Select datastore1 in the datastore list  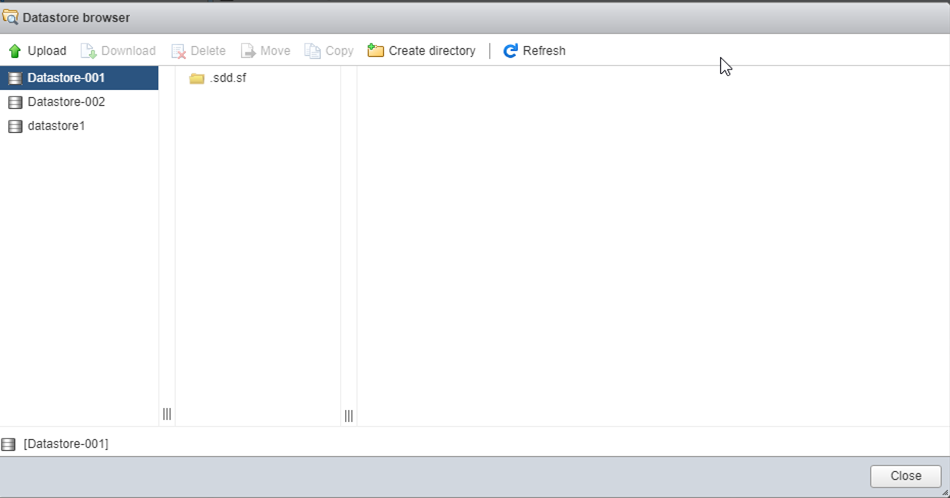(x=79, y=126)
